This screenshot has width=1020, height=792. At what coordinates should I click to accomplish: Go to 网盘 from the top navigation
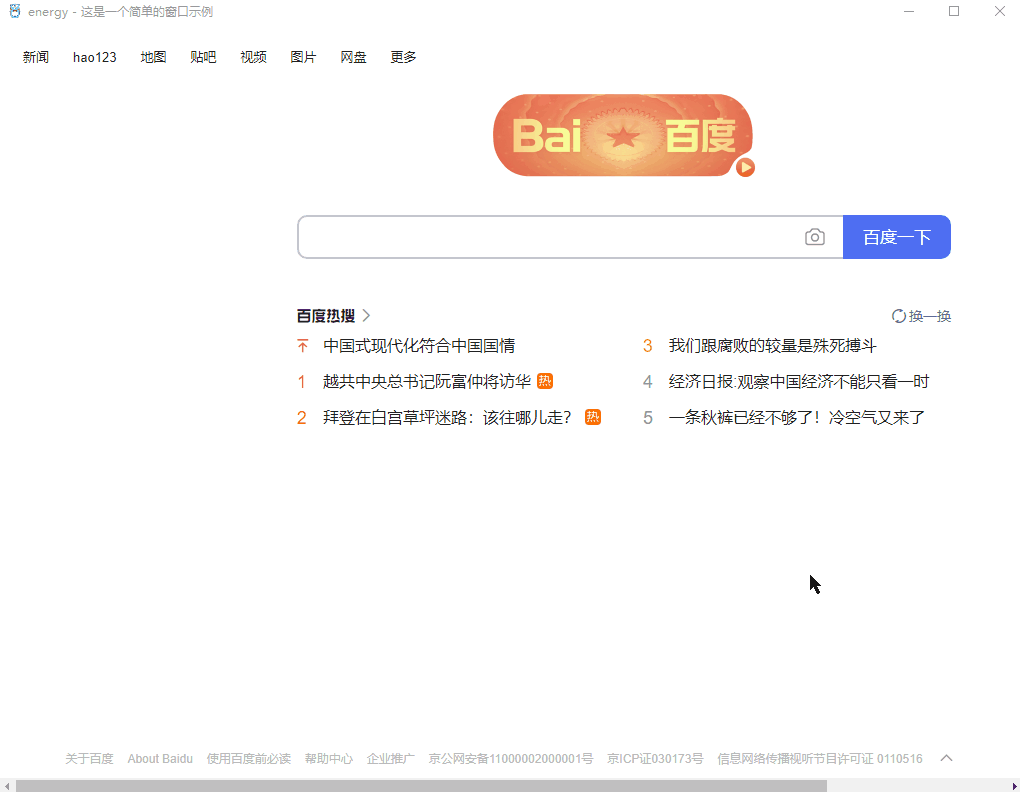pos(353,57)
